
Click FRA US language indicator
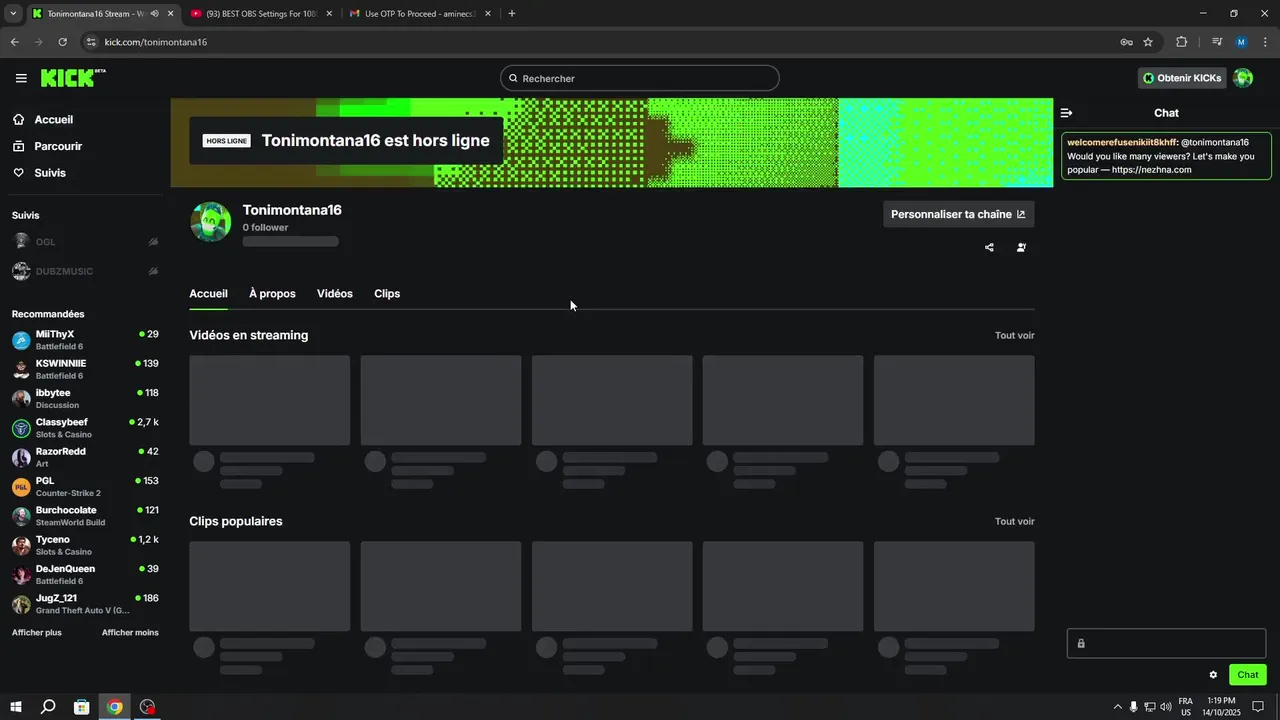click(x=1186, y=707)
